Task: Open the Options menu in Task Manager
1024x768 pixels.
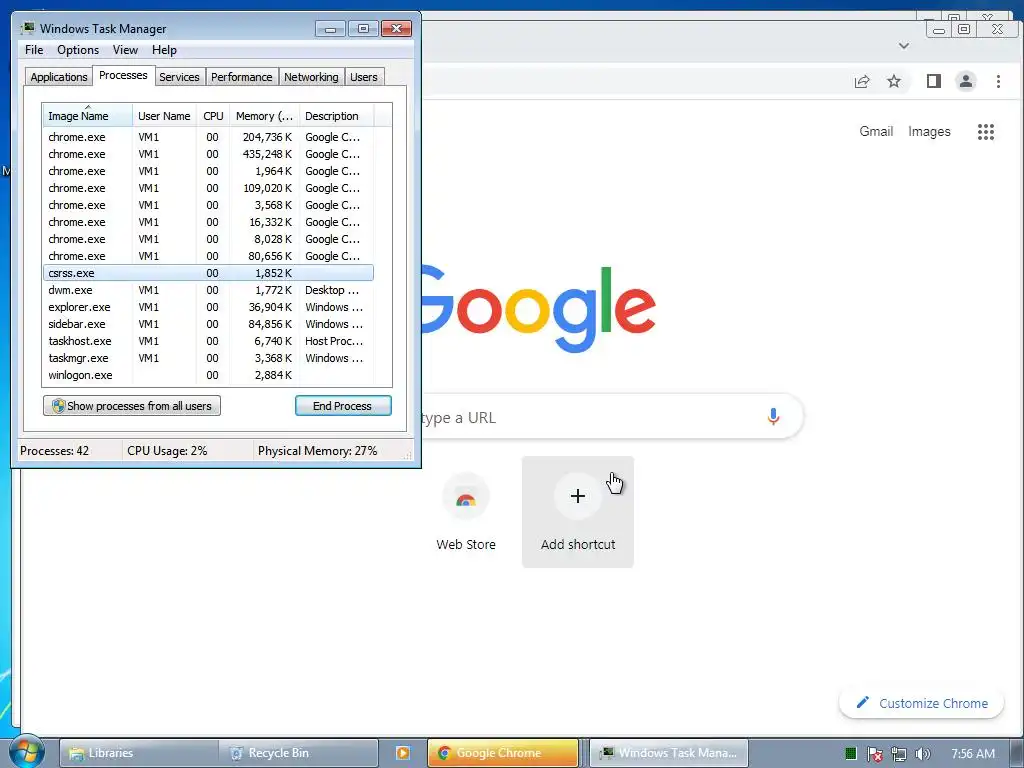Action: pos(78,50)
